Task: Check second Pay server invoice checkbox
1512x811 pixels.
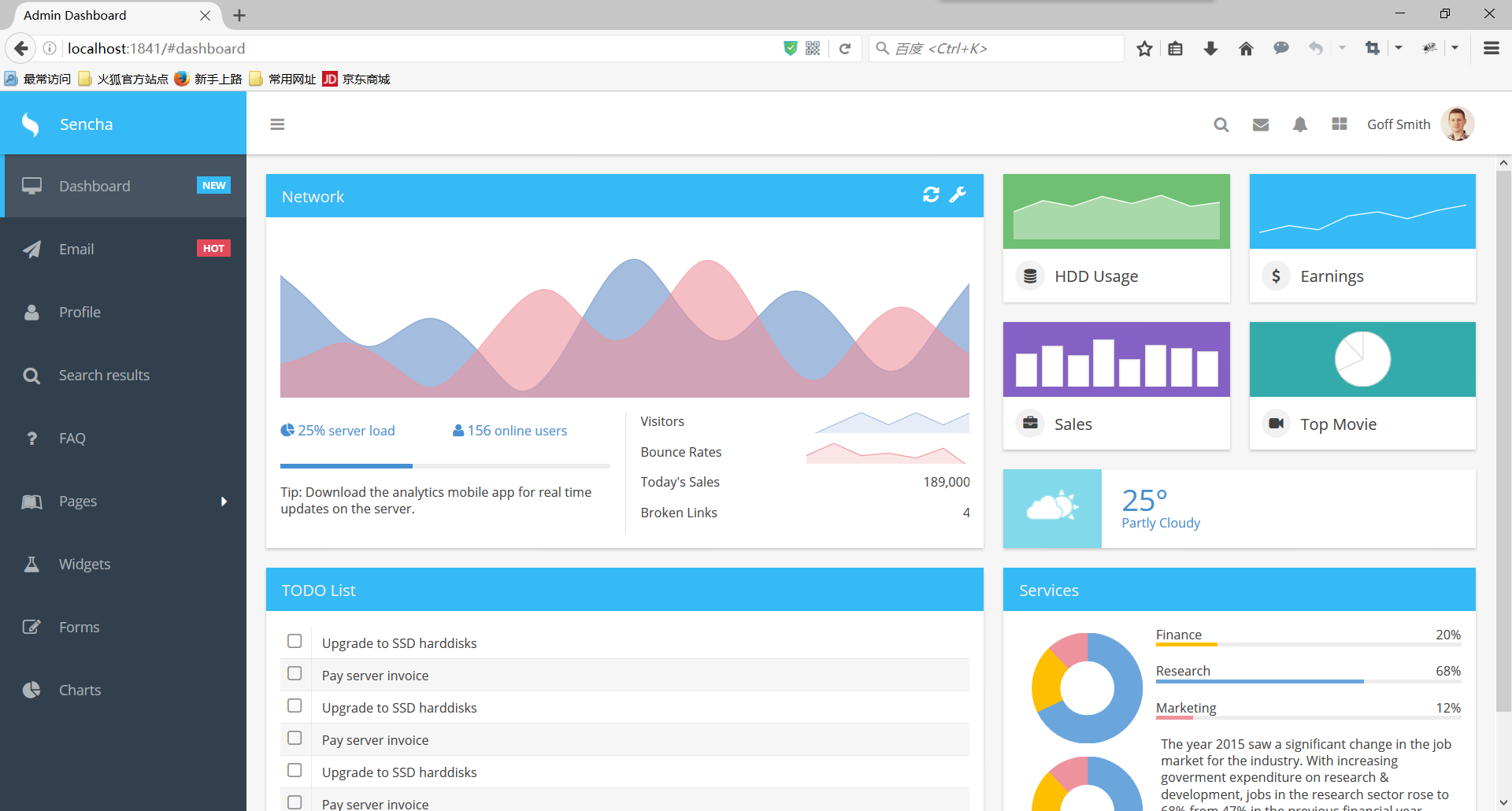Action: coord(295,738)
